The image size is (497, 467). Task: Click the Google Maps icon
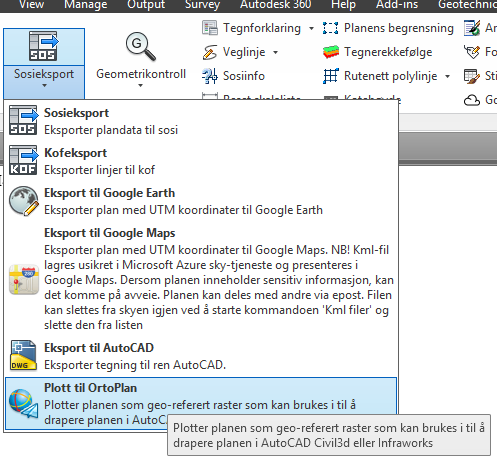tap(24, 280)
